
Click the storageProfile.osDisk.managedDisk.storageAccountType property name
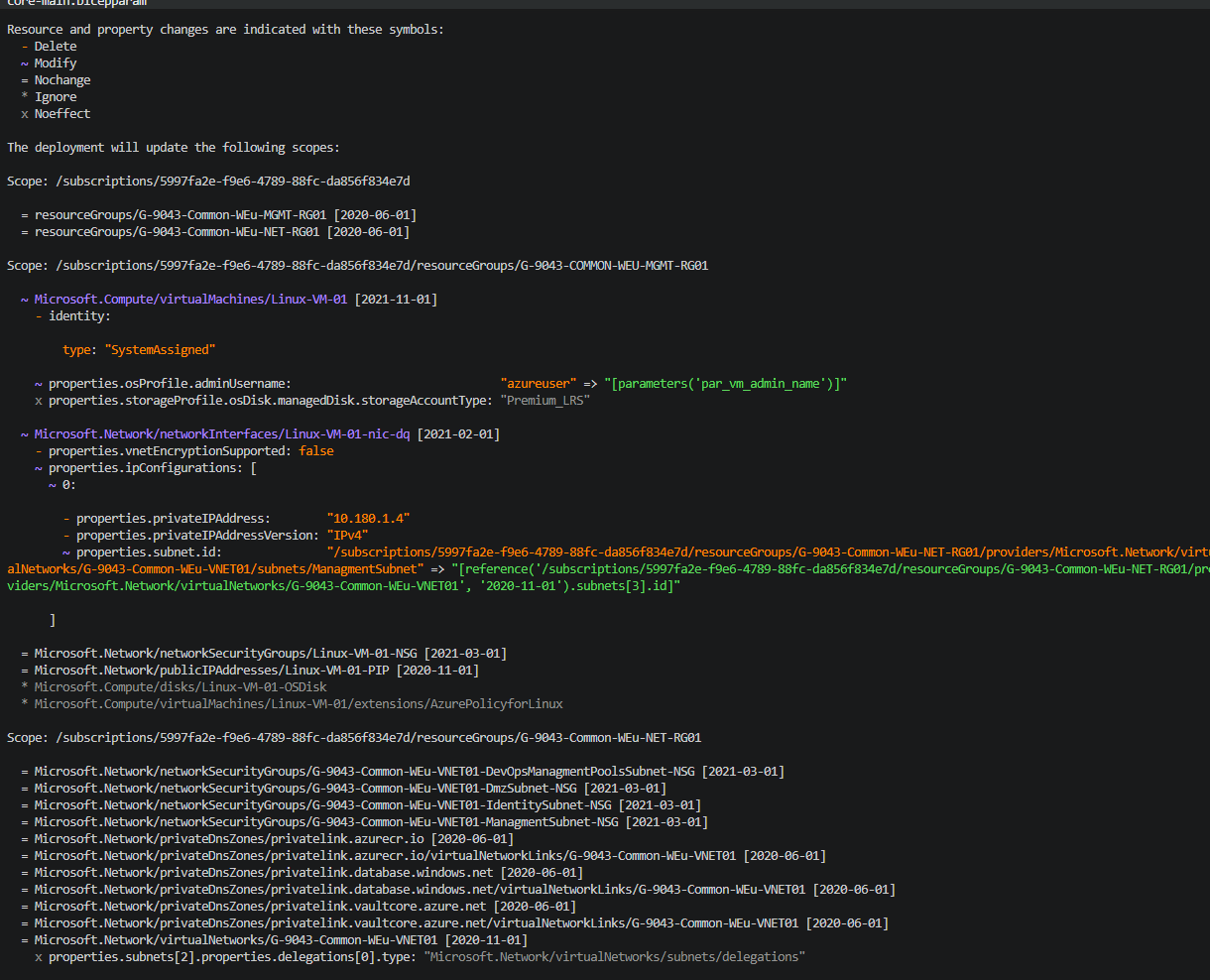271,400
